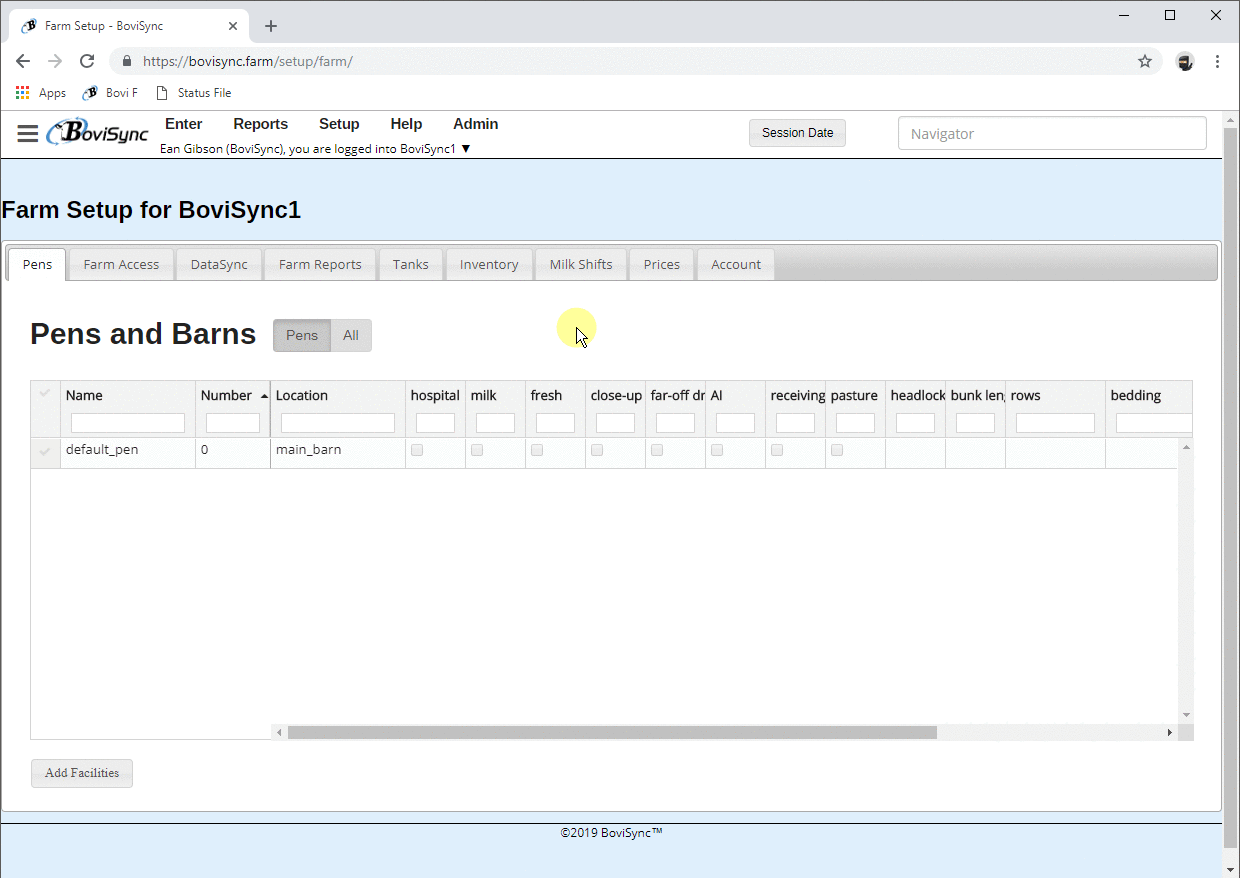This screenshot has width=1240, height=878.
Task: Toggle far-off dry checkbox for default_pen
Action: pos(657,450)
